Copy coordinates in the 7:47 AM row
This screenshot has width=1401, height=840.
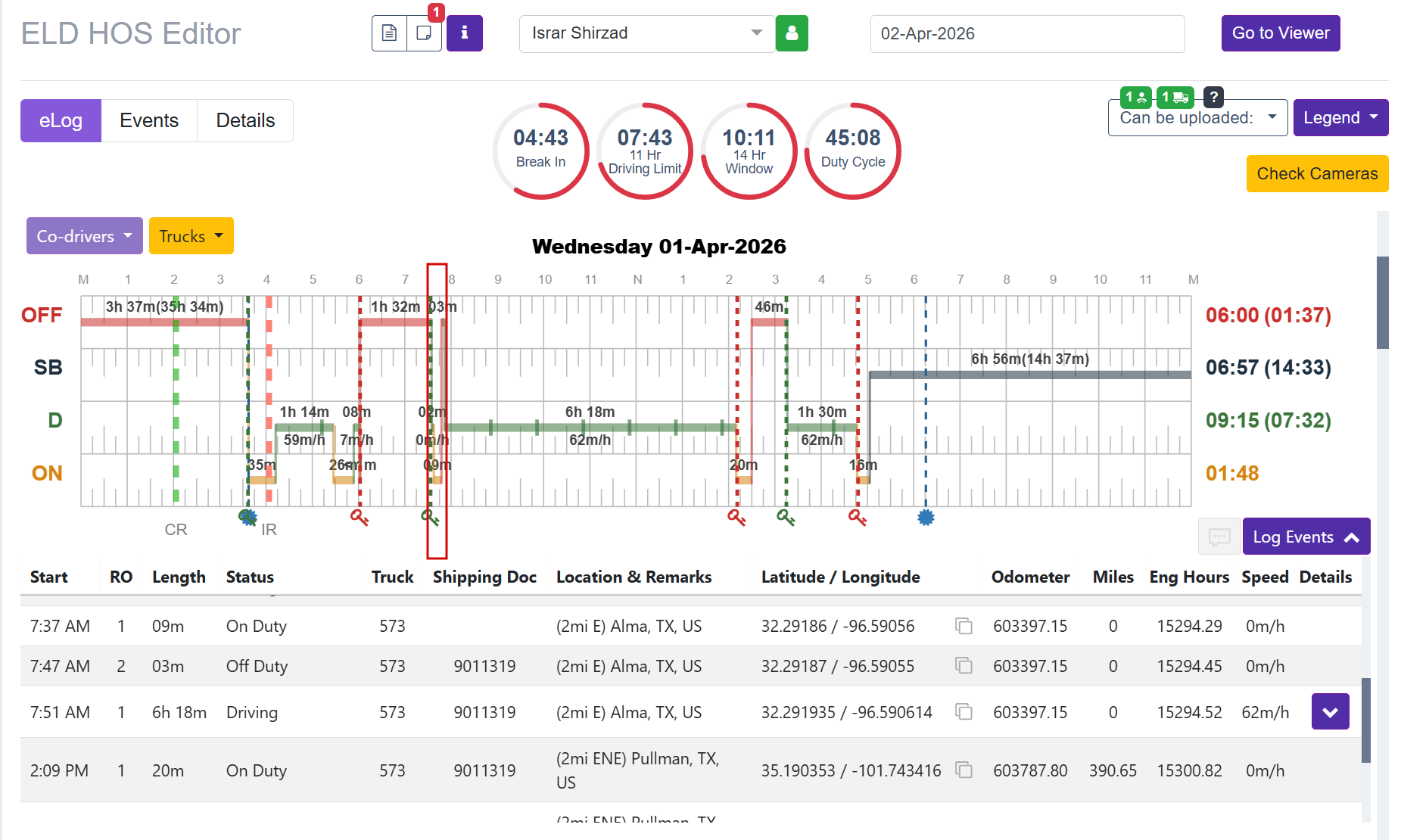pos(964,666)
